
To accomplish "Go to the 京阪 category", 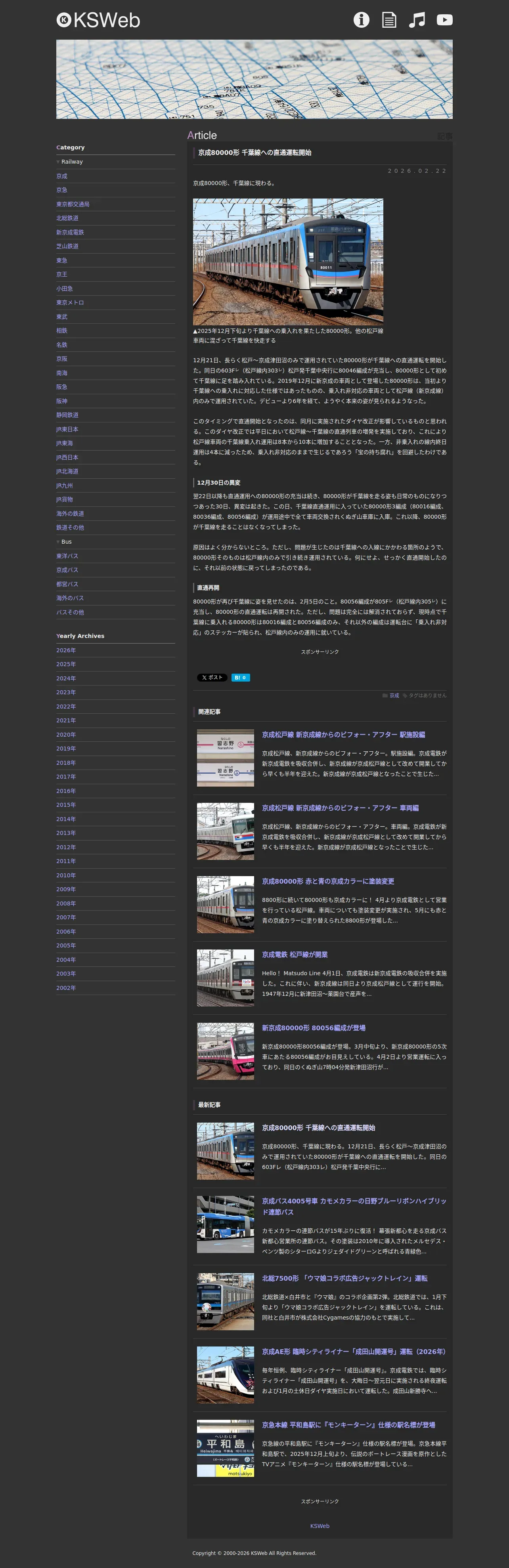I will [62, 359].
